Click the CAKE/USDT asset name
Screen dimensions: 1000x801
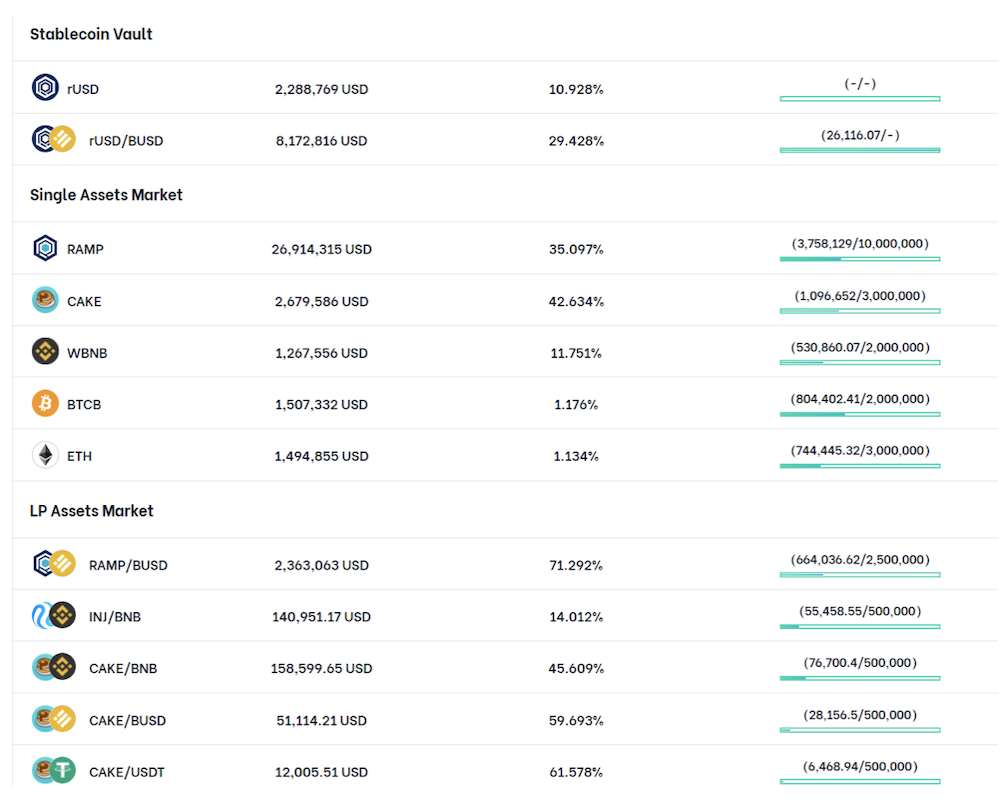pos(126,772)
